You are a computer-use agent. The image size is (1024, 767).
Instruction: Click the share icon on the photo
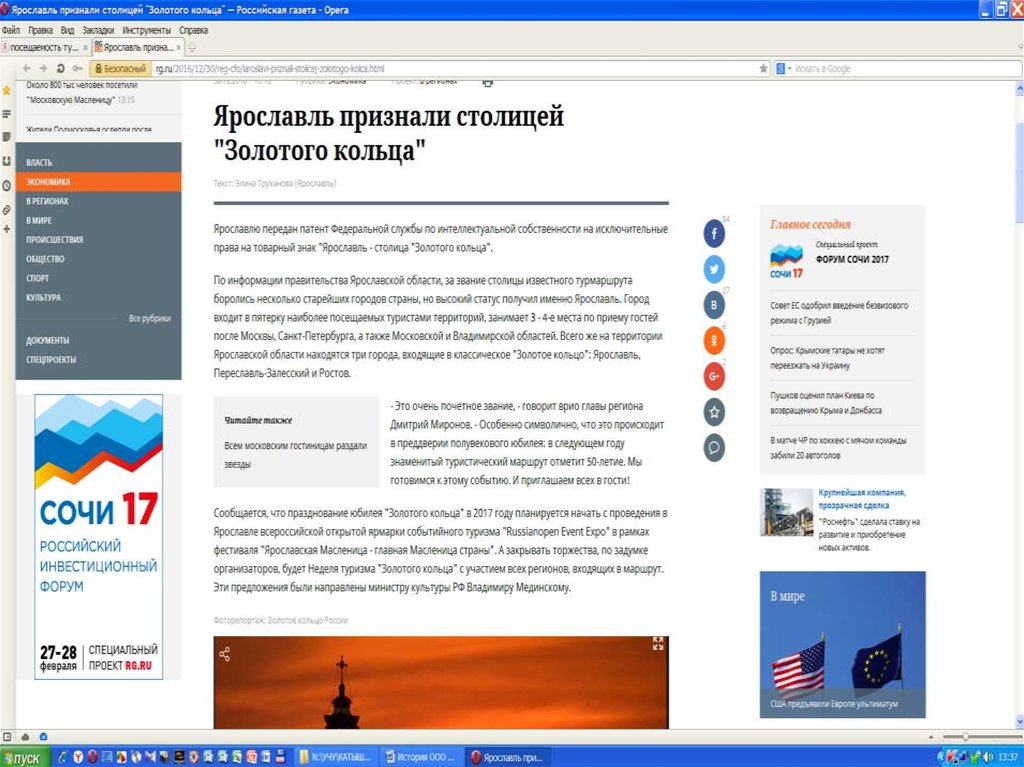(x=225, y=654)
